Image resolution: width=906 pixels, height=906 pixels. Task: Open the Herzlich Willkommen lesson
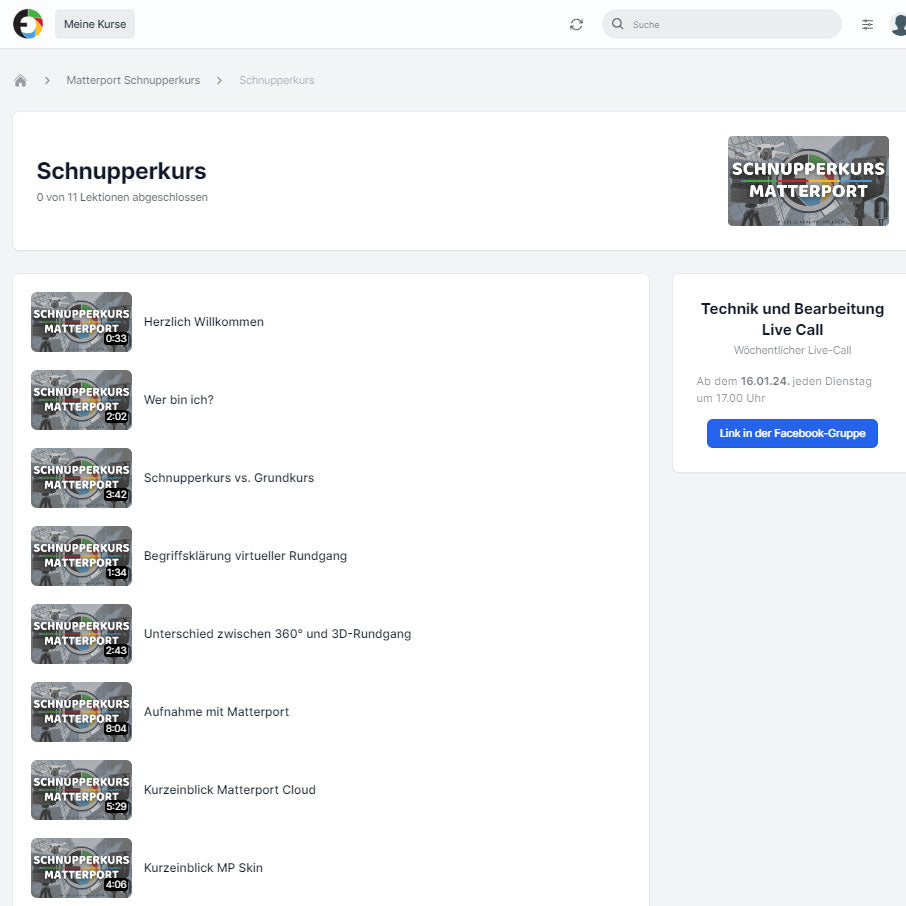coord(204,322)
